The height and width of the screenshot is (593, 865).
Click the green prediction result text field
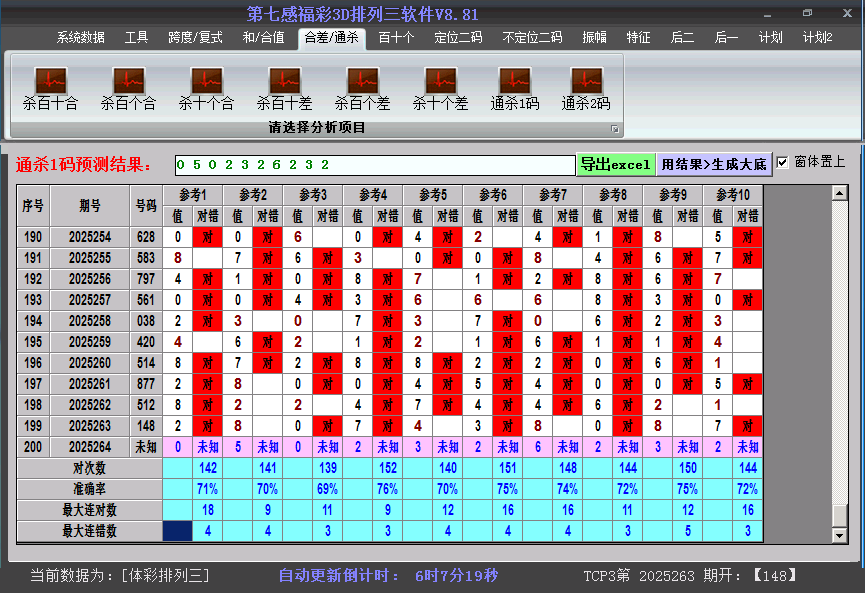pos(374,164)
